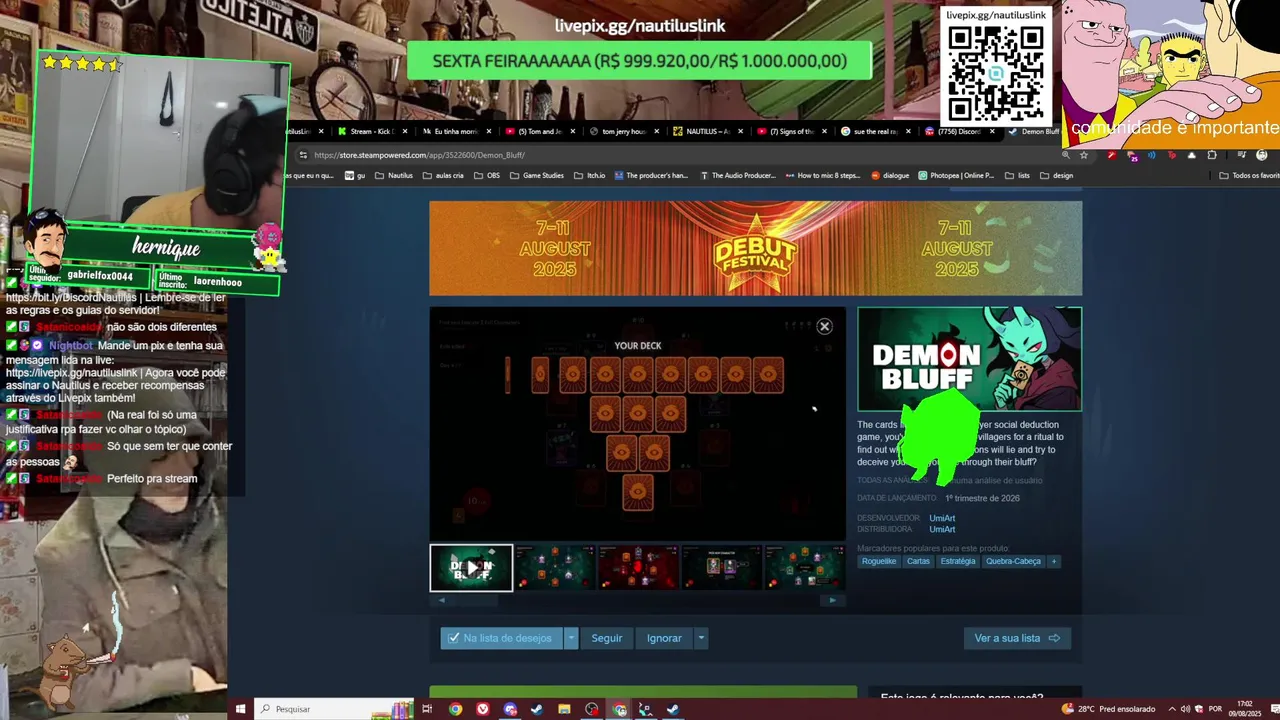Follow the game with the Seguir button
The height and width of the screenshot is (720, 1280).
pyautogui.click(x=606, y=638)
